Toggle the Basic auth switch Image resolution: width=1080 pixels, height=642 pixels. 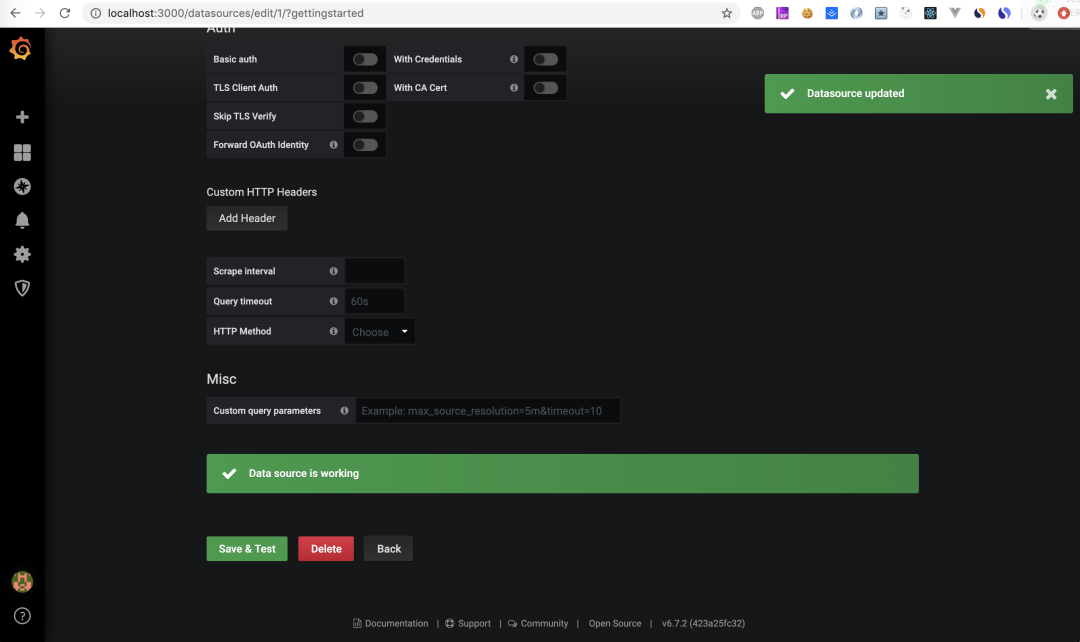(x=365, y=59)
